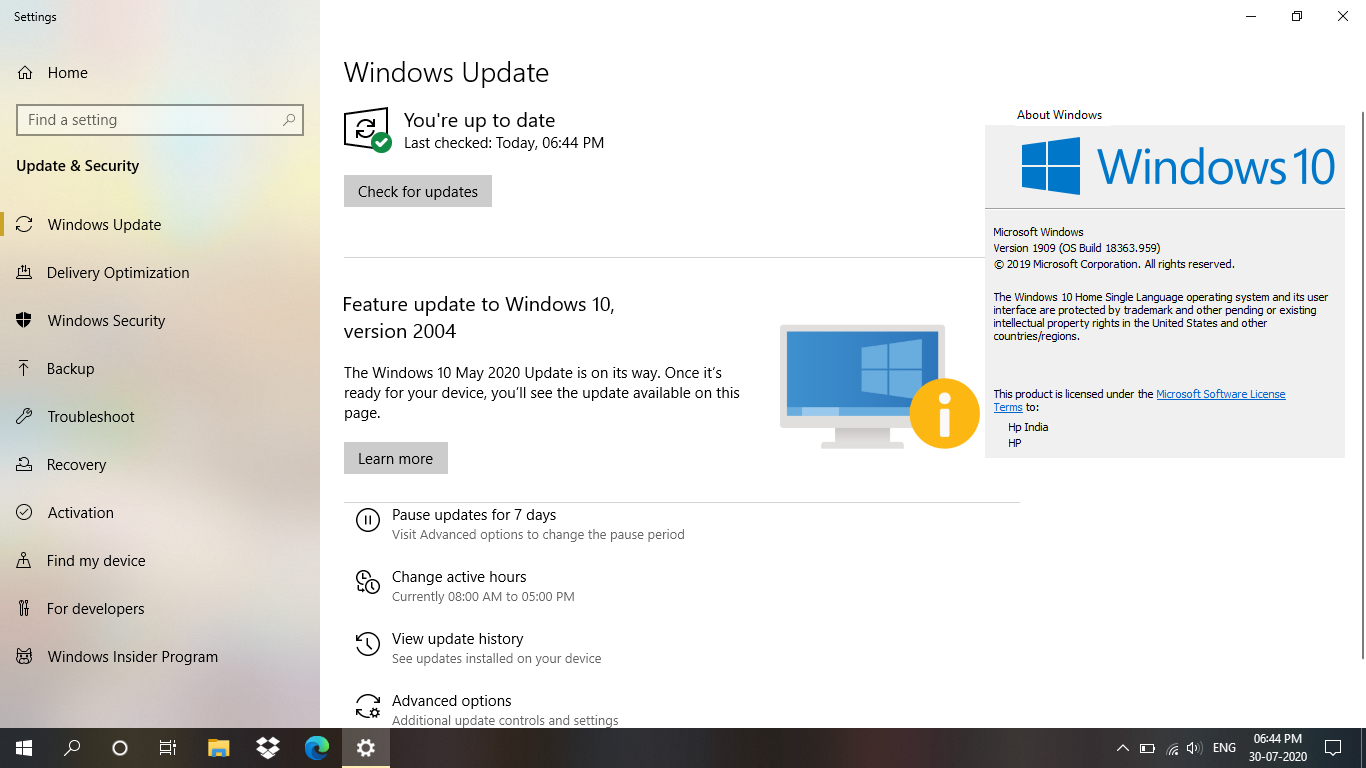The height and width of the screenshot is (768, 1366).
Task: Click the Find my device person icon
Action: click(25, 561)
